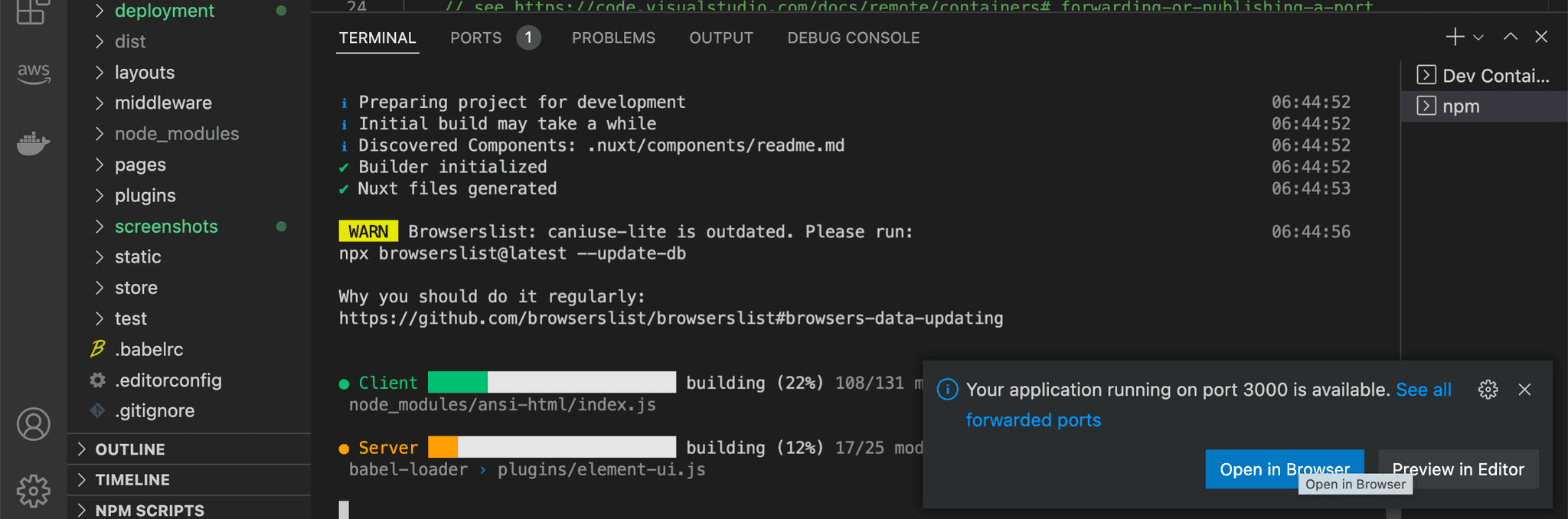Click the Preview in Editor button
Image resolution: width=1568 pixels, height=519 pixels.
click(1458, 469)
